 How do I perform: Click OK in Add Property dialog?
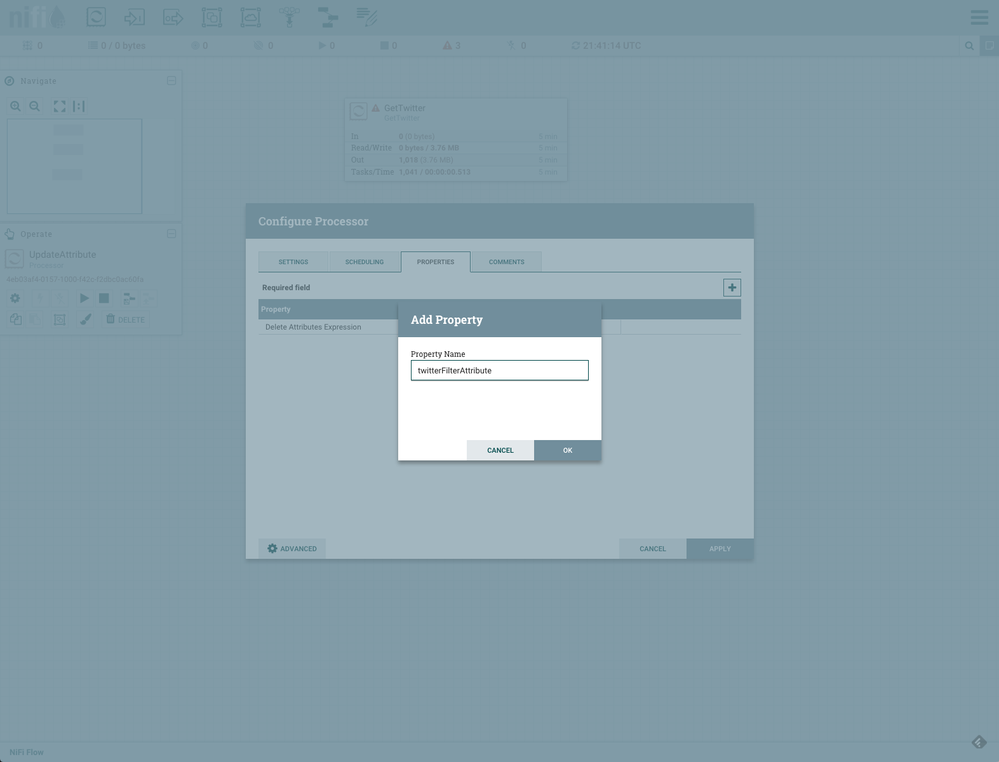pos(568,450)
